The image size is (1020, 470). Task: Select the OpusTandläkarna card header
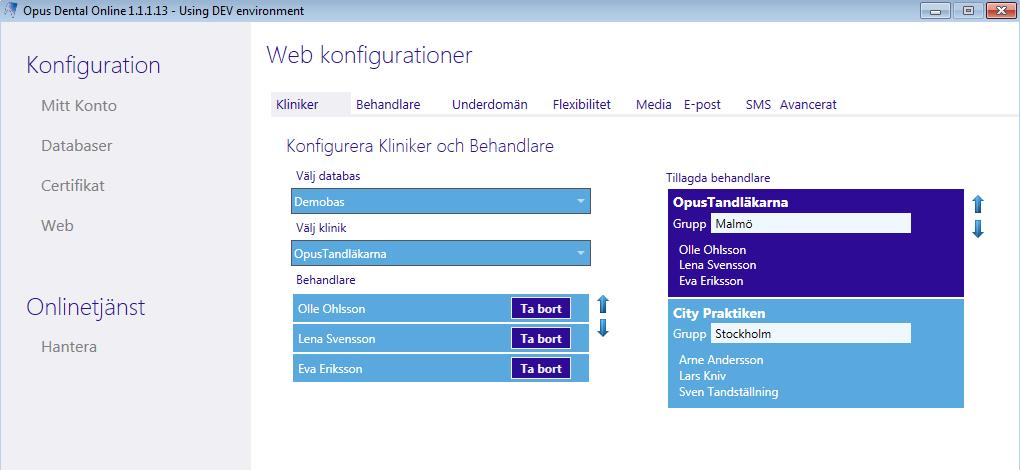[731, 202]
